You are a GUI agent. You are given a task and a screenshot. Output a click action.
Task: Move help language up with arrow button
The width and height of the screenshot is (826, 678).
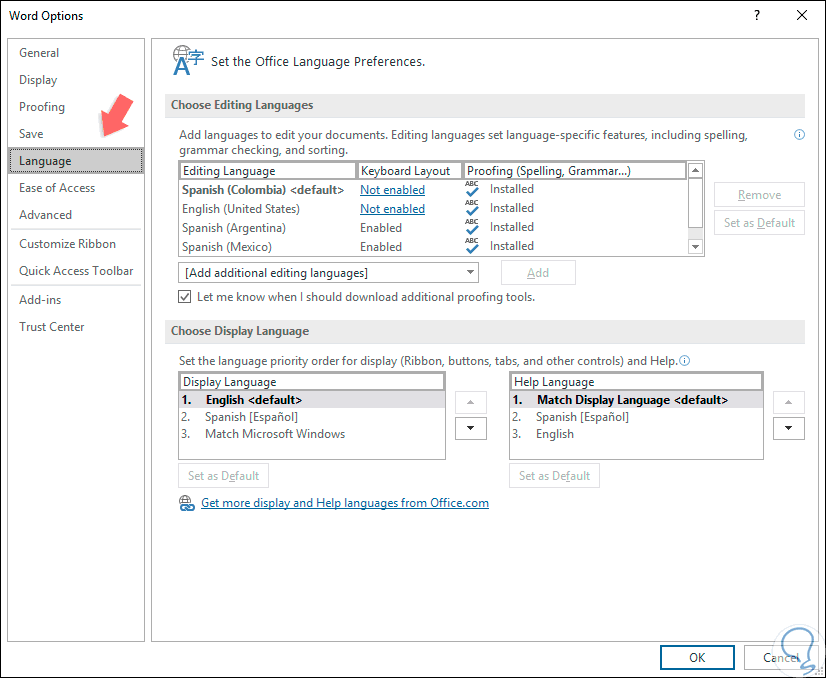[x=789, y=402]
